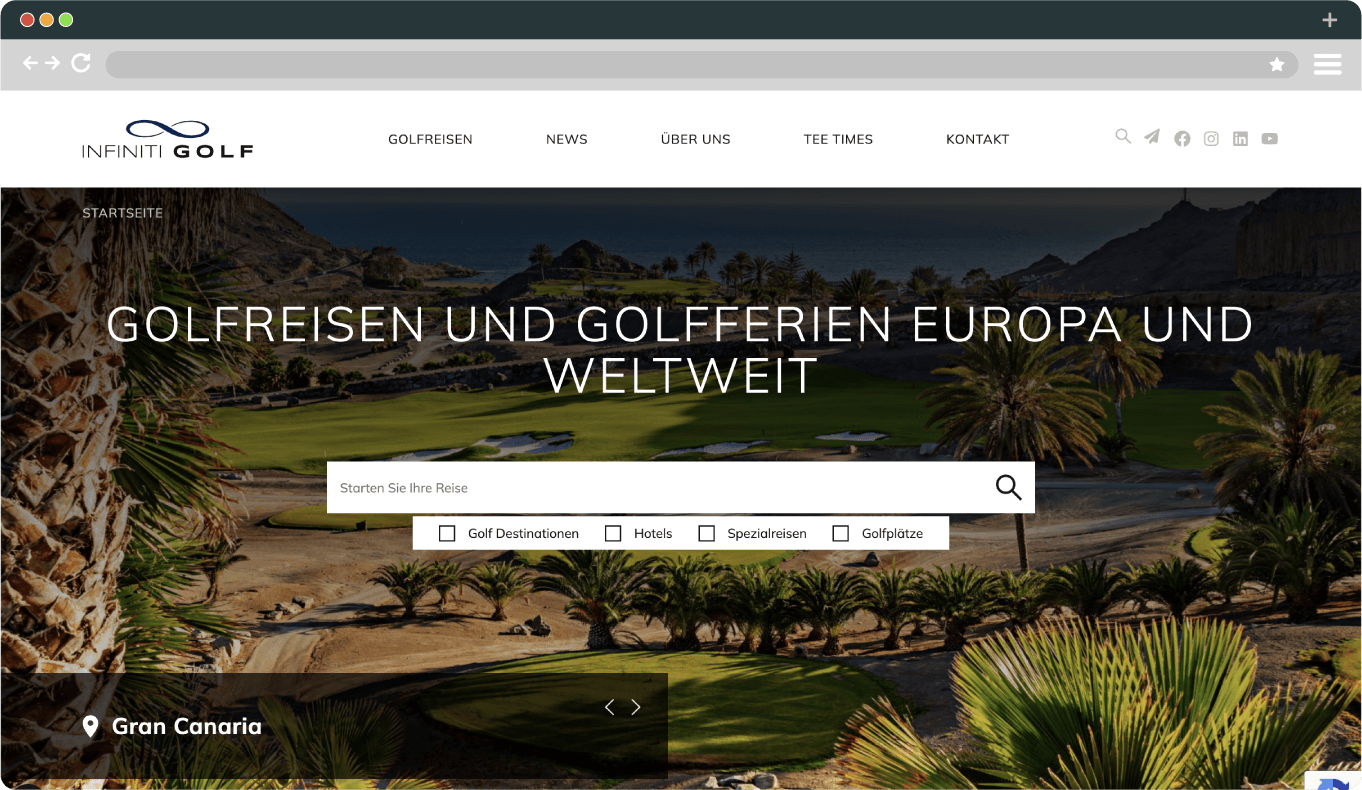Viewport: 1362px width, 790px height.
Task: Click the header search magnifier icon
Action: (1123, 137)
